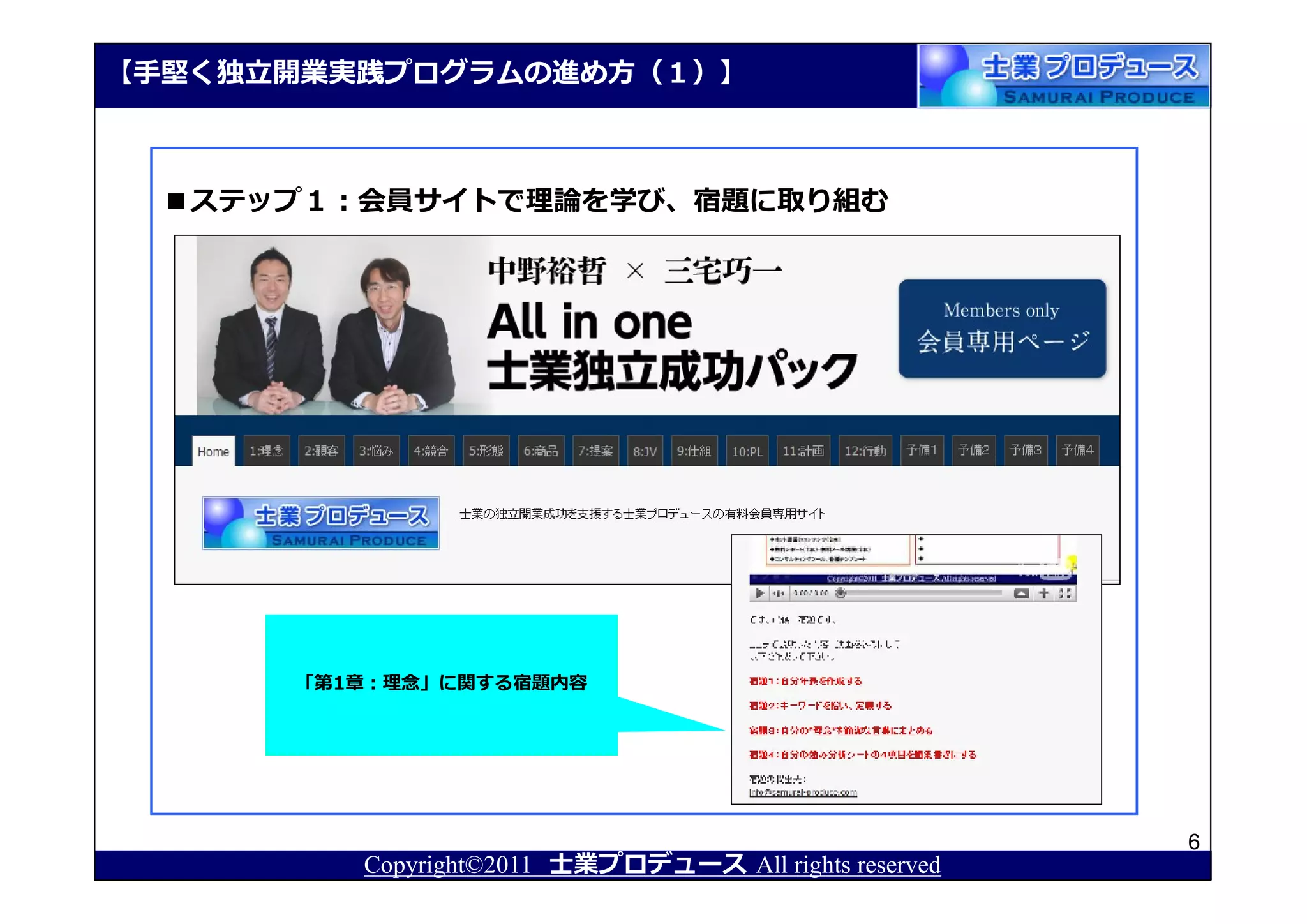Click the red homework item 3 text
Screen dimensions: 1307x924
pyautogui.click(x=840, y=731)
